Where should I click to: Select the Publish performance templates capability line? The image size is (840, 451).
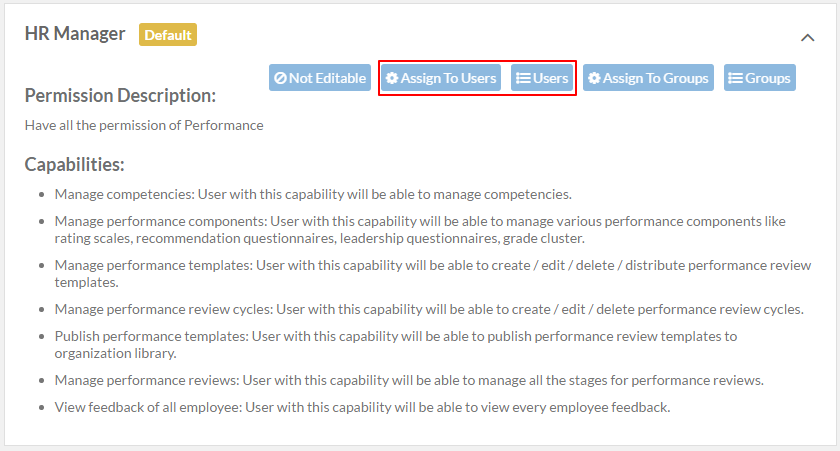click(396, 345)
